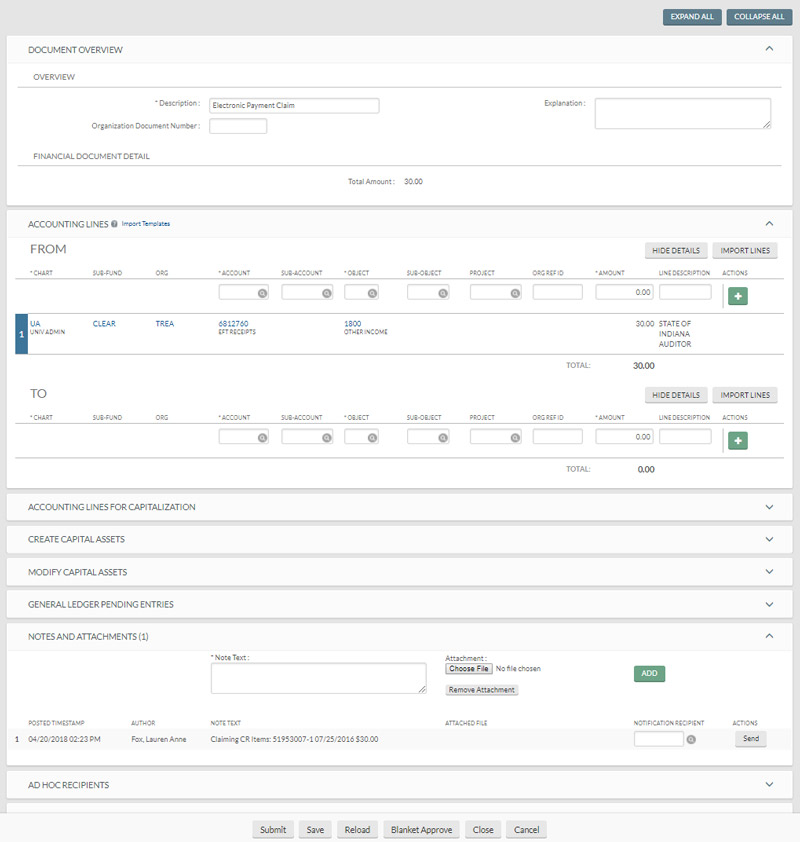Click the TO section Project lookup magnifier

click(x=514, y=438)
